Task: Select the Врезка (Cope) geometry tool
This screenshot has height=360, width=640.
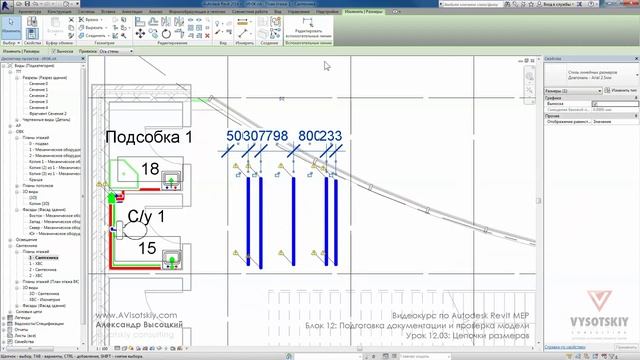Action: pyautogui.click(x=91, y=20)
